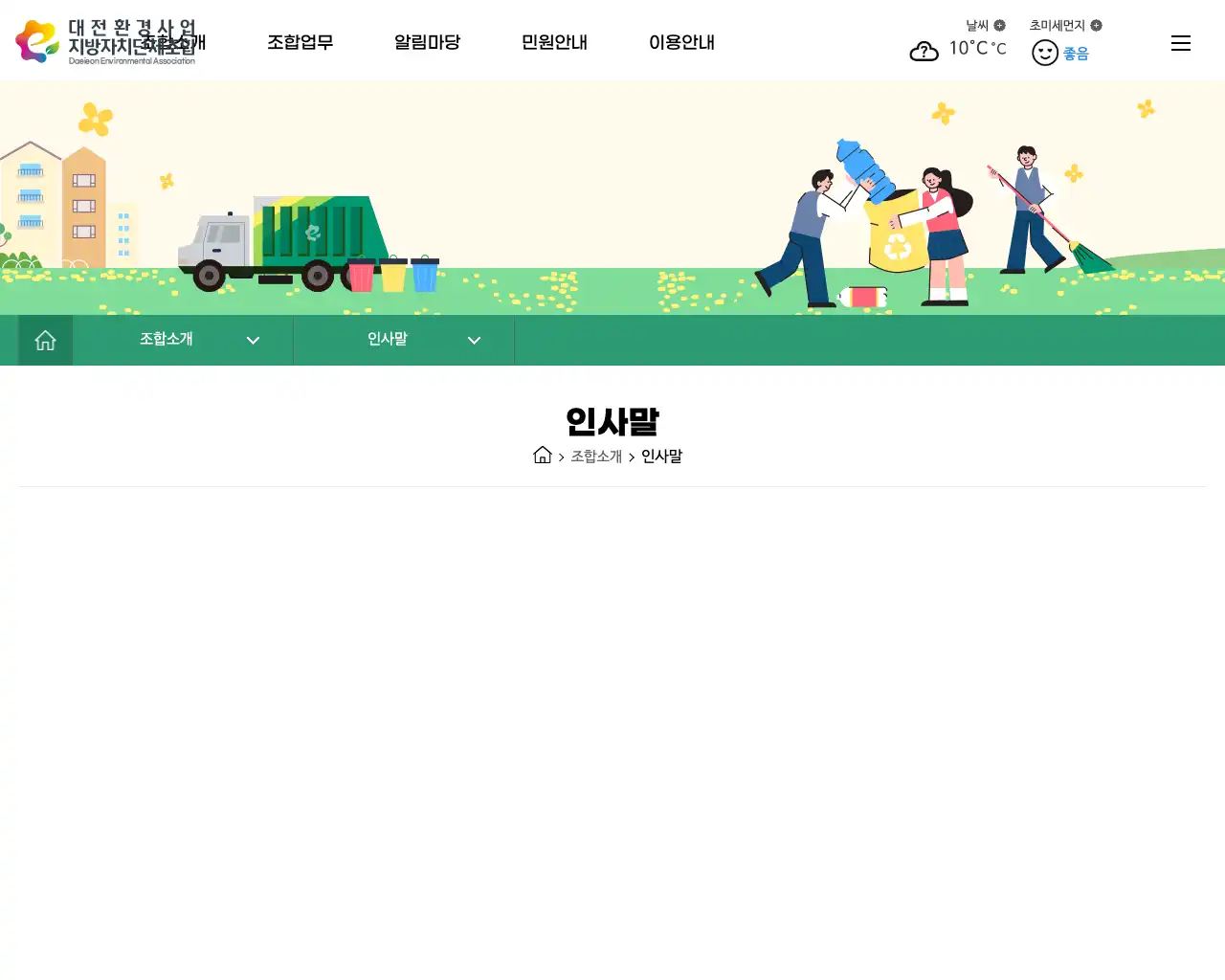Open the 이용안내 menu item
The height and width of the screenshot is (980, 1225).
coord(681,42)
